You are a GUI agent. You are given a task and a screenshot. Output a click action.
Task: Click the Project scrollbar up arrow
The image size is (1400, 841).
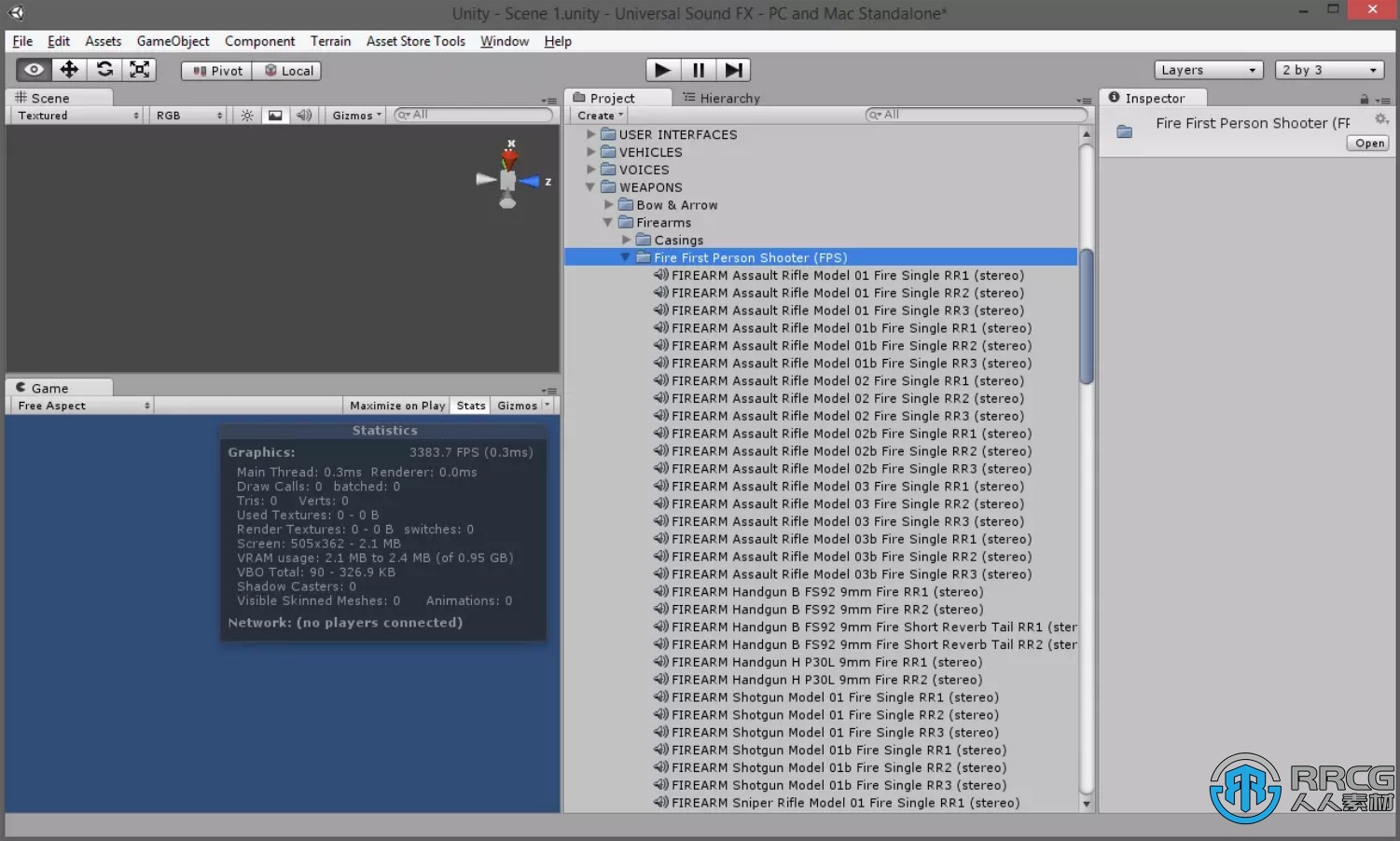tap(1086, 134)
